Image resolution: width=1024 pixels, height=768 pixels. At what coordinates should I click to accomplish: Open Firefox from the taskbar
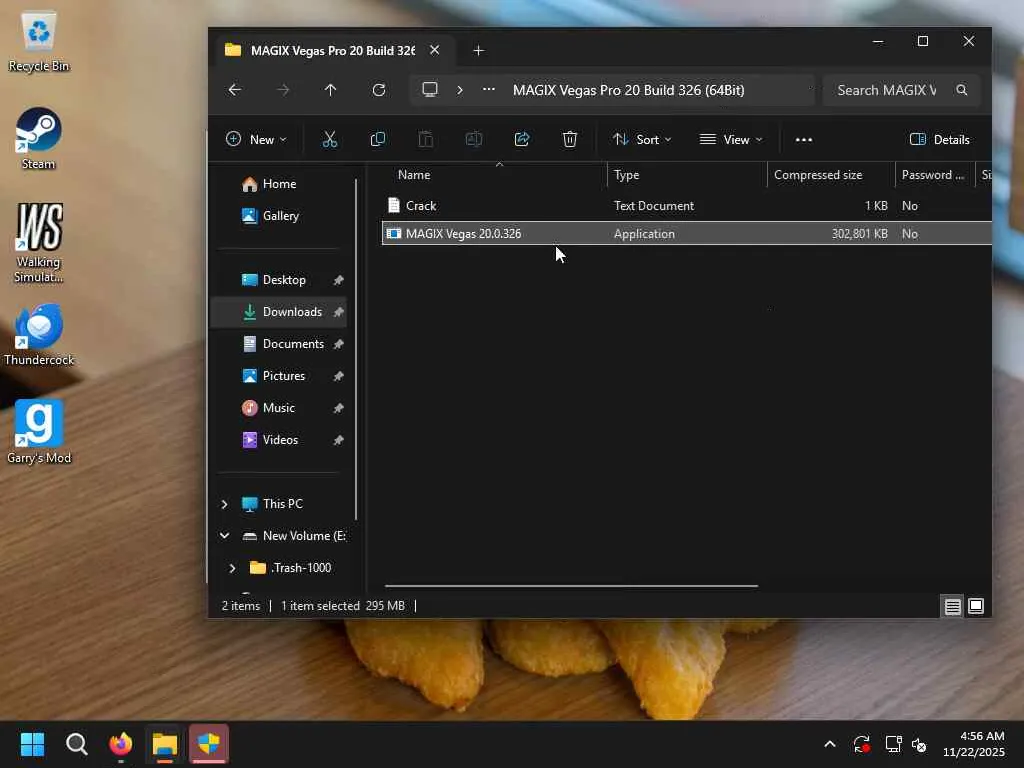point(121,744)
